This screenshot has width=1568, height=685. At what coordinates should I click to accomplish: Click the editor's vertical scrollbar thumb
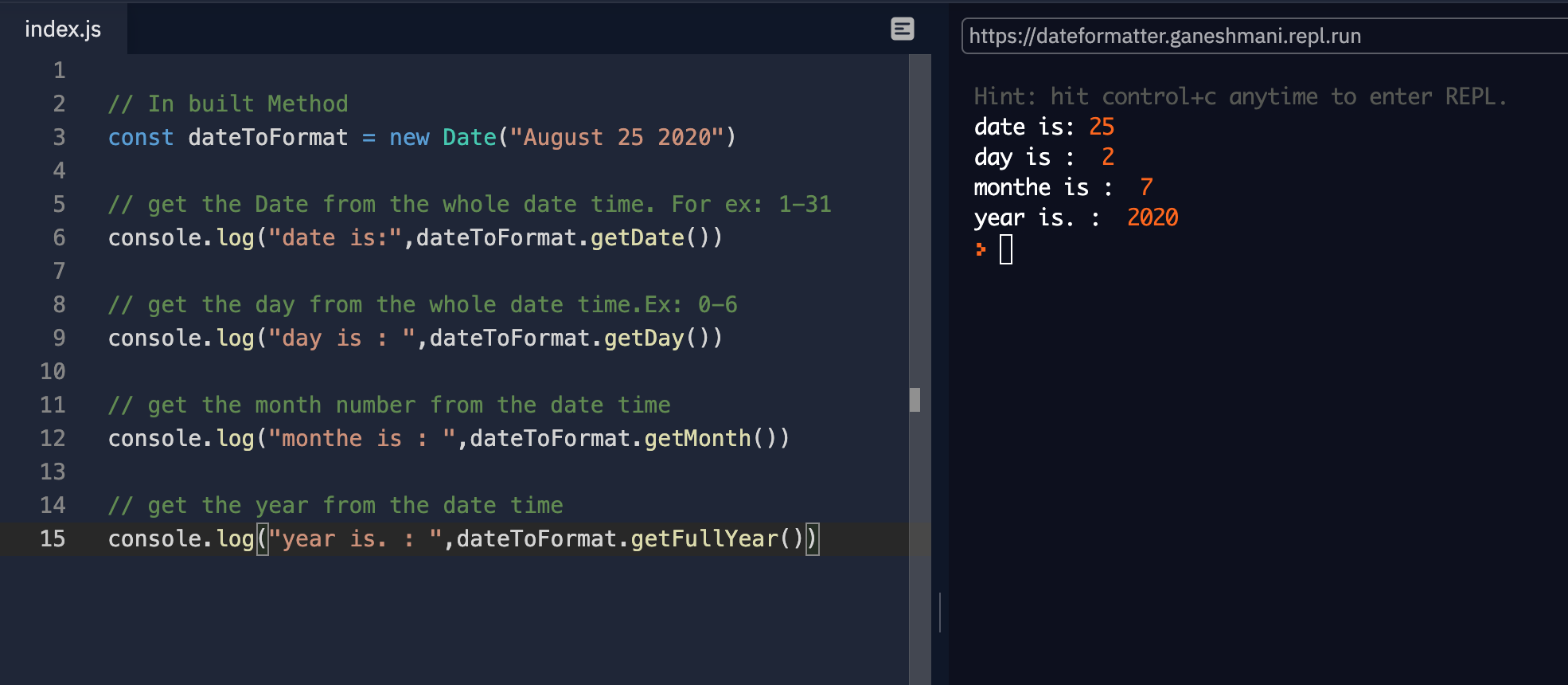(915, 399)
